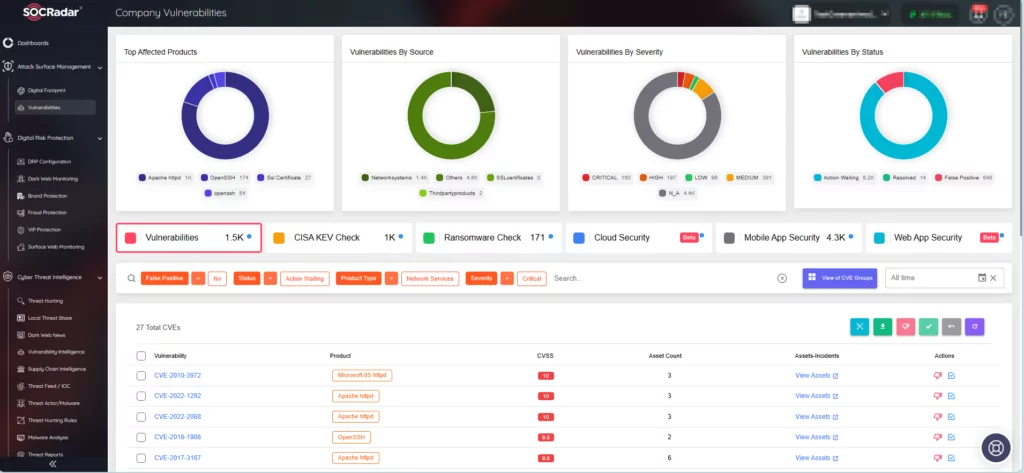Open the CVE-2022-2068 link

[x=178, y=417]
